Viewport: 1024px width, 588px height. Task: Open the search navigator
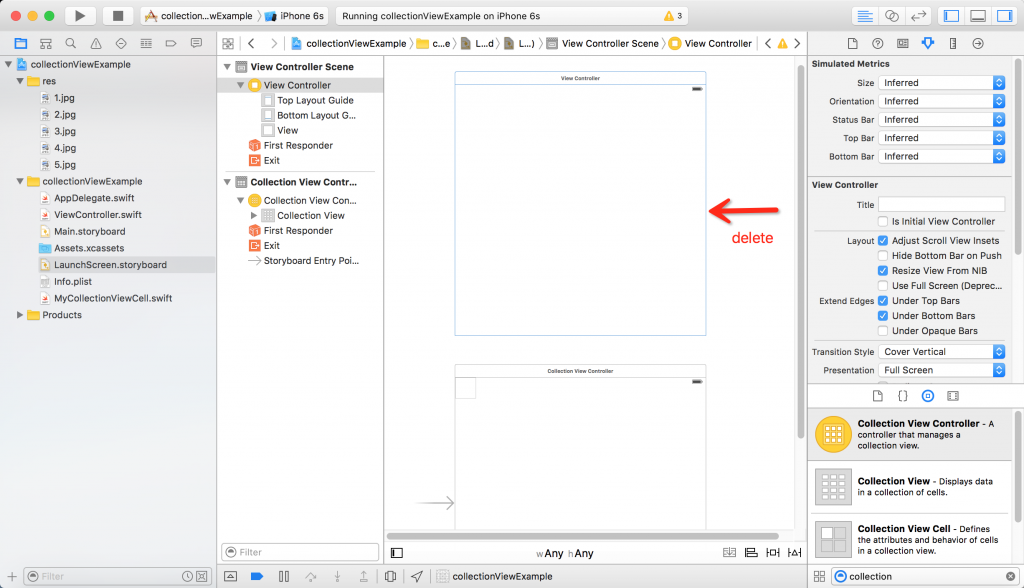(x=69, y=44)
